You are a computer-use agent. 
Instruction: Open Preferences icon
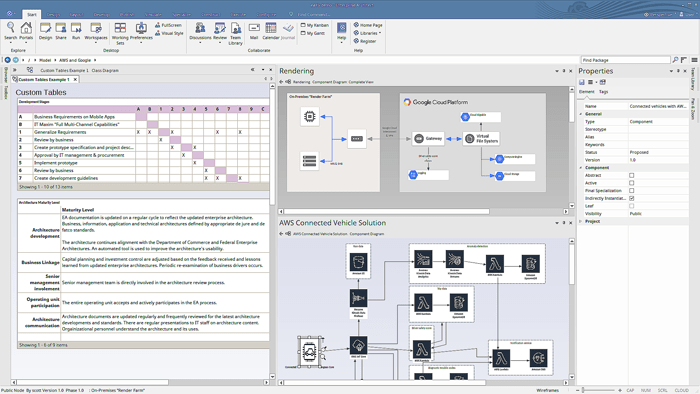tap(141, 28)
